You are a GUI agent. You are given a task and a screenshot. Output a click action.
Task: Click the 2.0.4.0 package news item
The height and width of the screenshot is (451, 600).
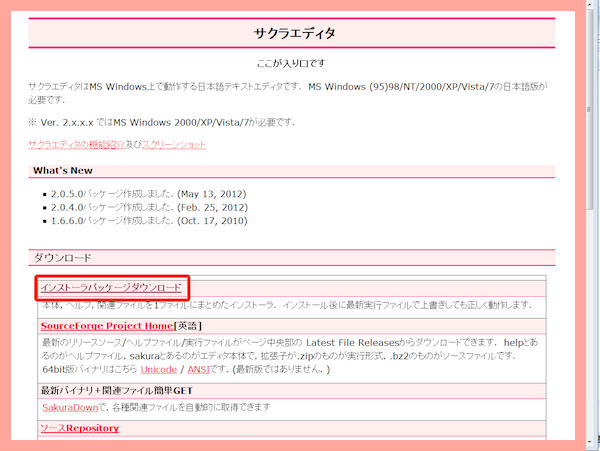[149, 207]
